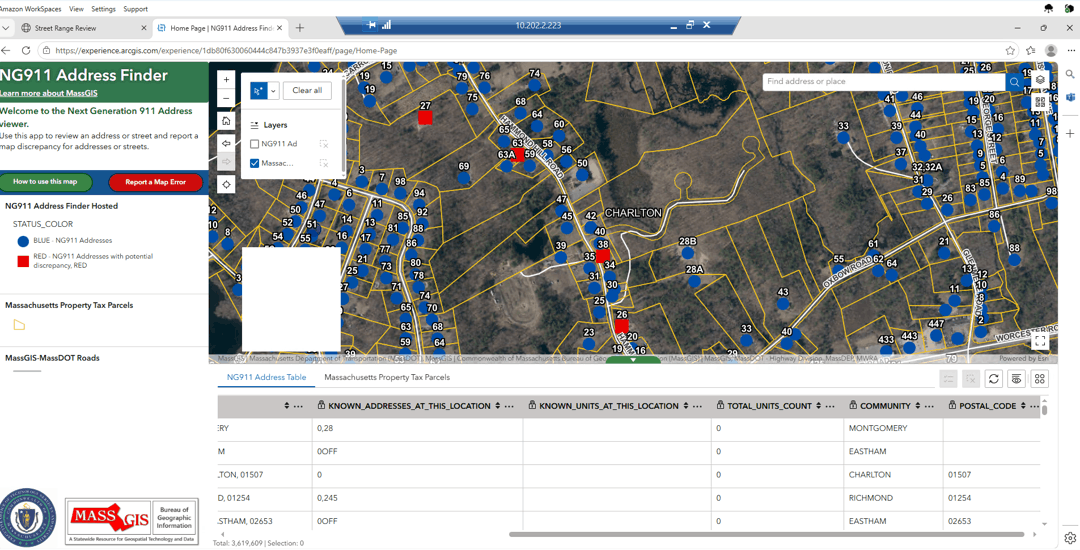This screenshot has width=1080, height=550.
Task: Open the Settings menu in WorkSpaces
Action: [103, 9]
